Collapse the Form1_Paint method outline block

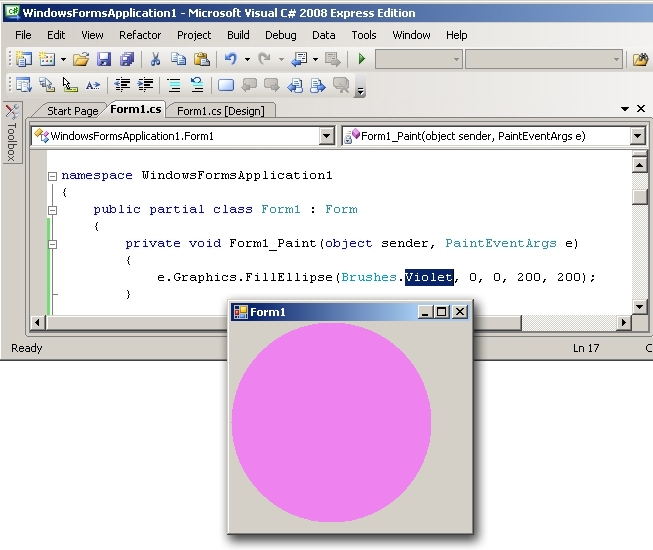(52, 244)
